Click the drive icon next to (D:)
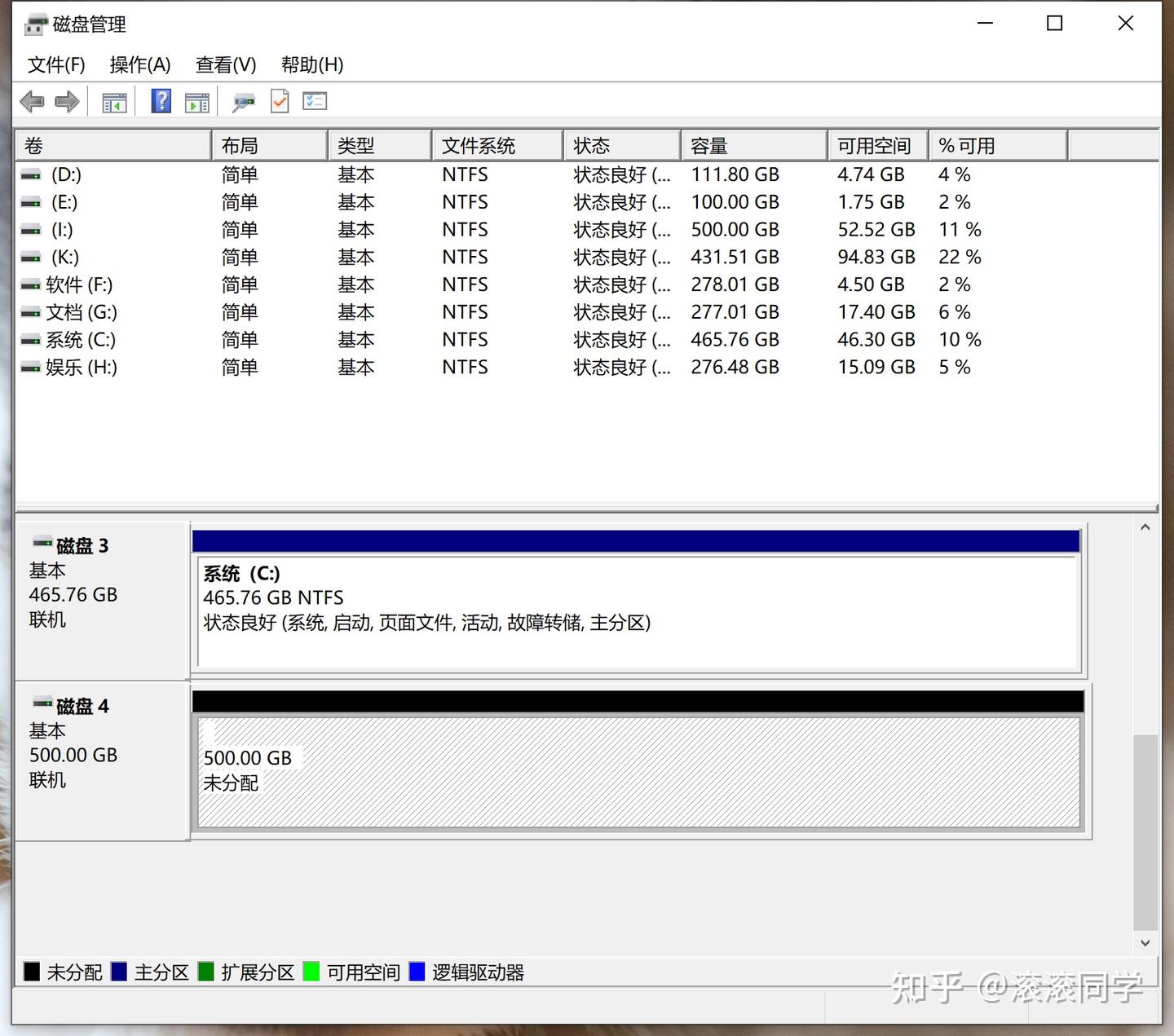 tap(31, 175)
